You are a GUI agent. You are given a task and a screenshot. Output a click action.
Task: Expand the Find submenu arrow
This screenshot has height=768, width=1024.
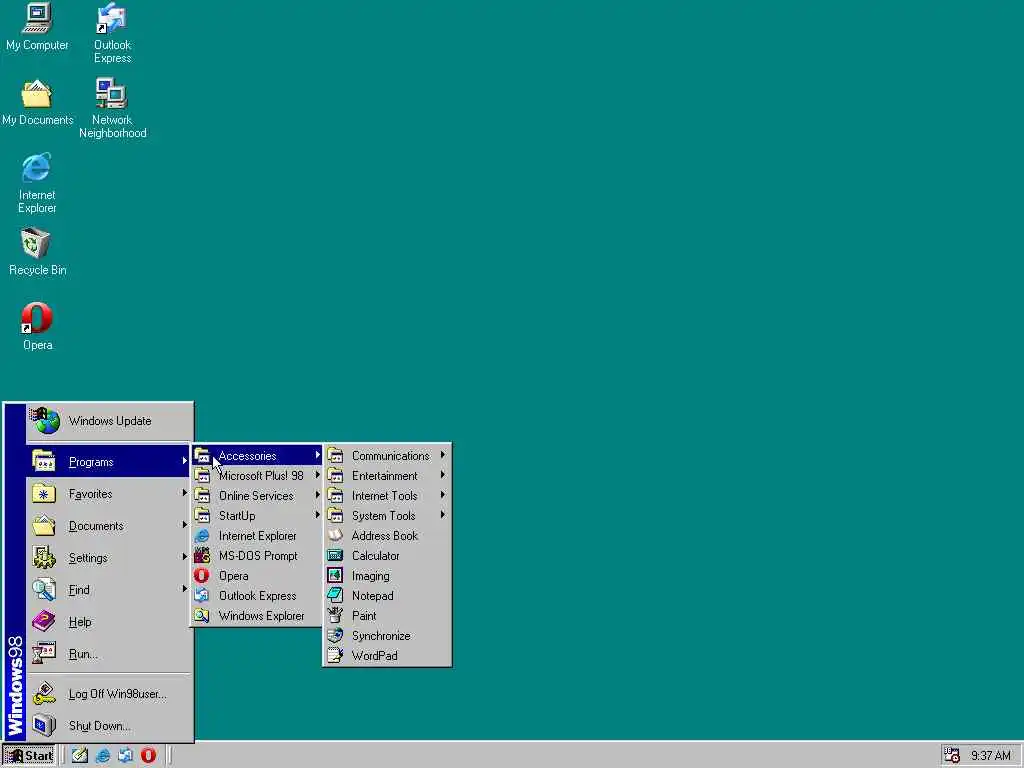pos(184,589)
